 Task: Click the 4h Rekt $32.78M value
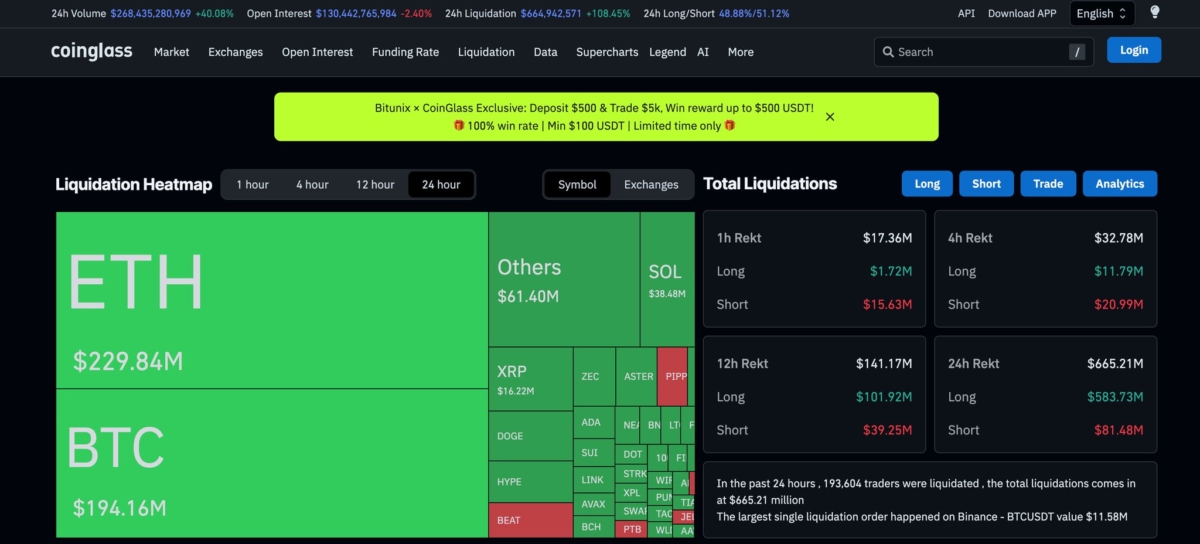click(1118, 238)
